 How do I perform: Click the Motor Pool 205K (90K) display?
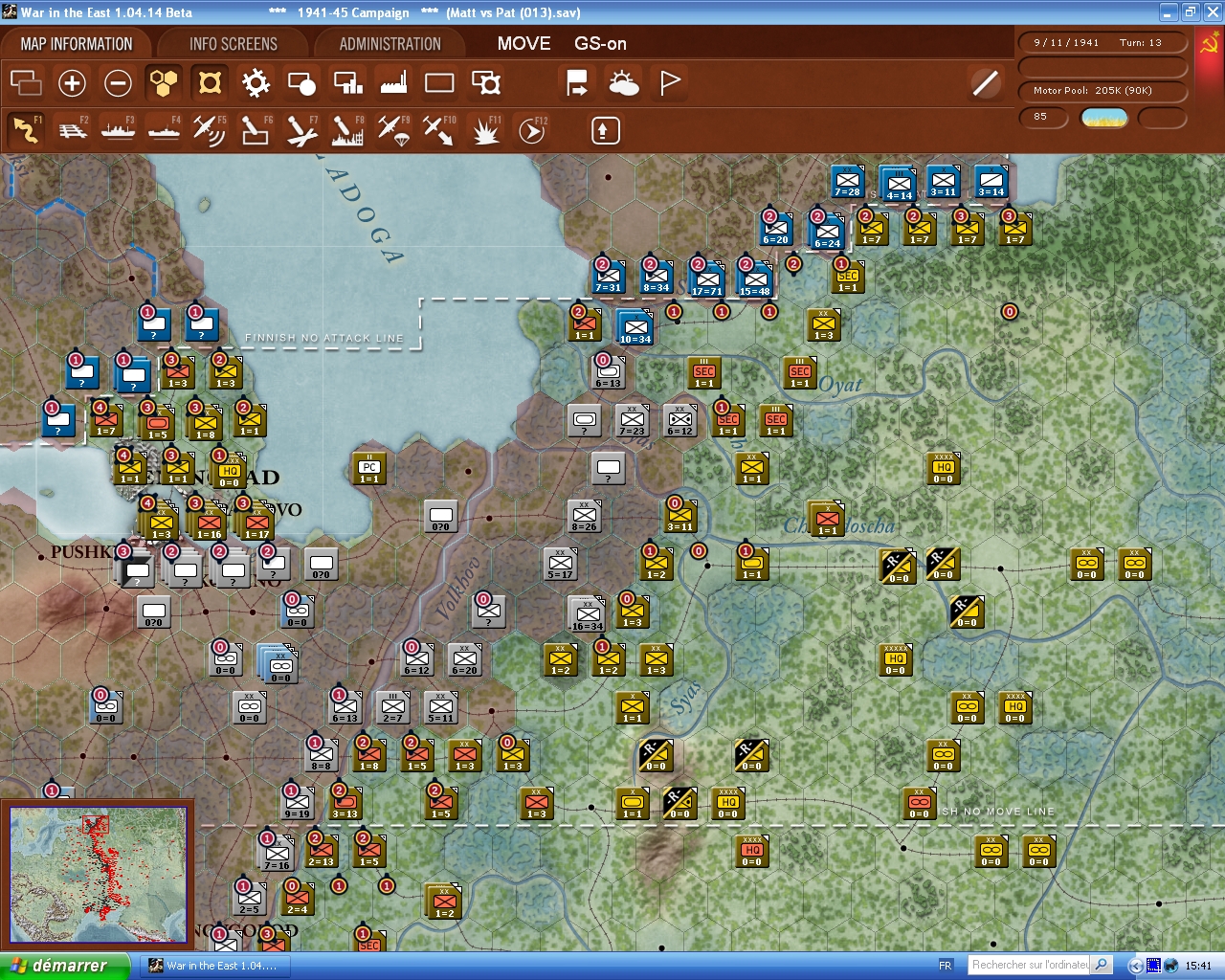tap(1102, 91)
